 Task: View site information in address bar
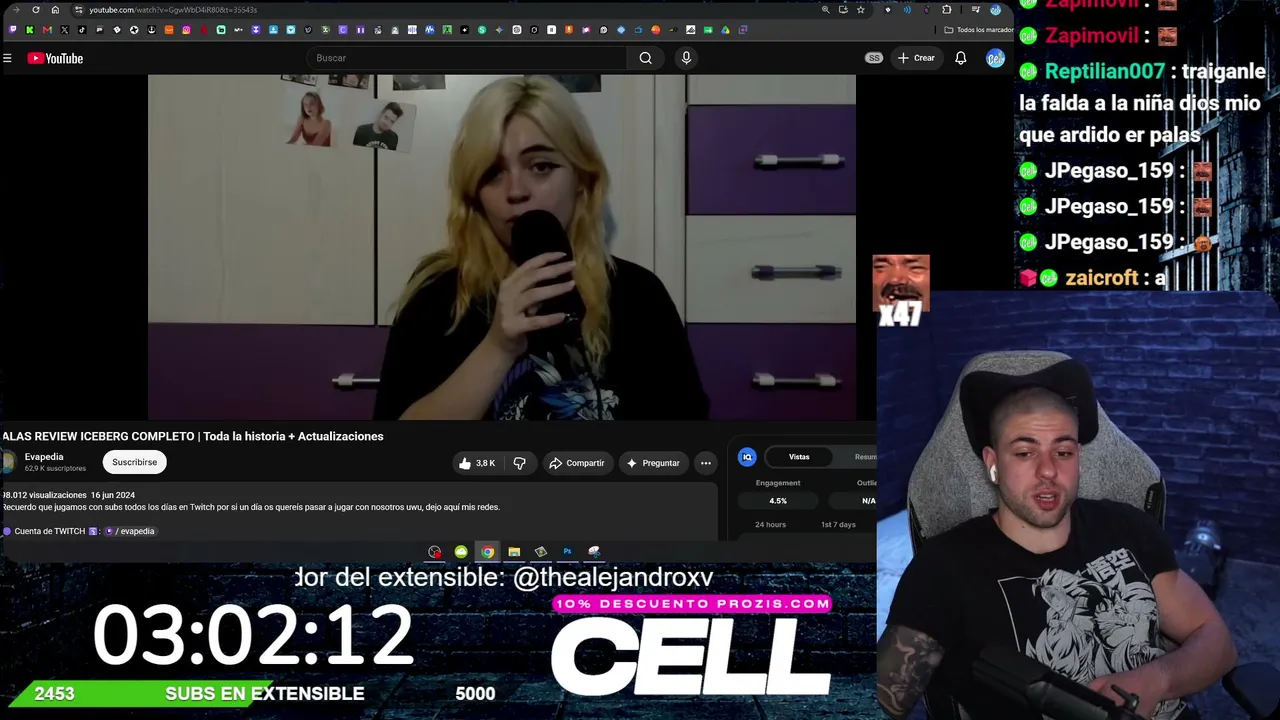click(78, 10)
